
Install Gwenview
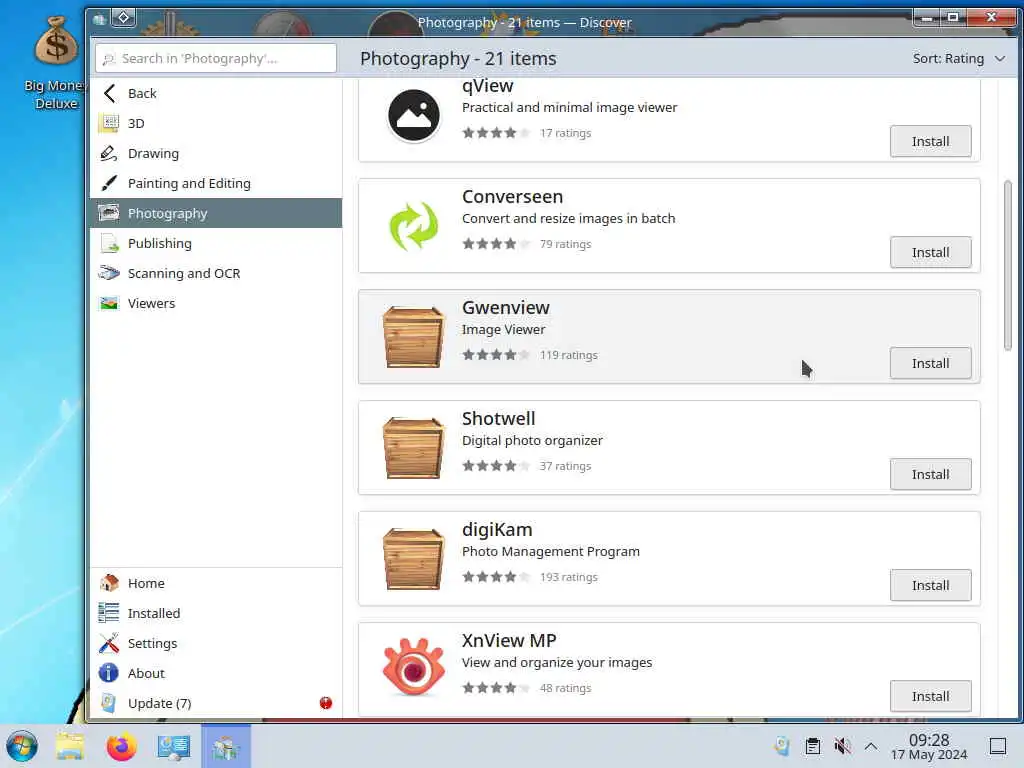click(930, 363)
